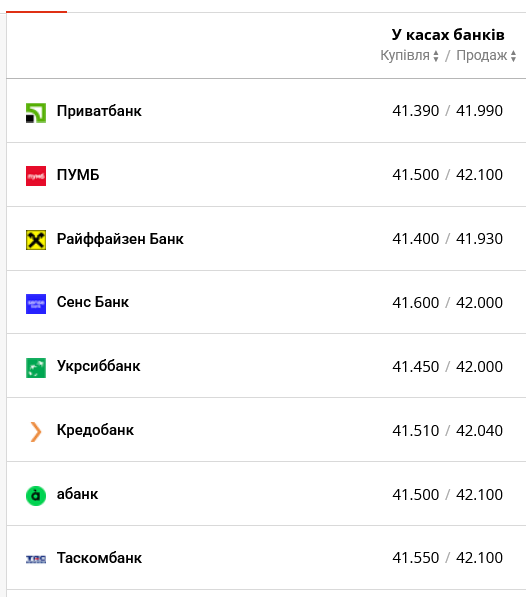Viewport: 526px width, 597px height.
Task: Sort banks by Купівля rate arrows
Action: pyautogui.click(x=436, y=56)
